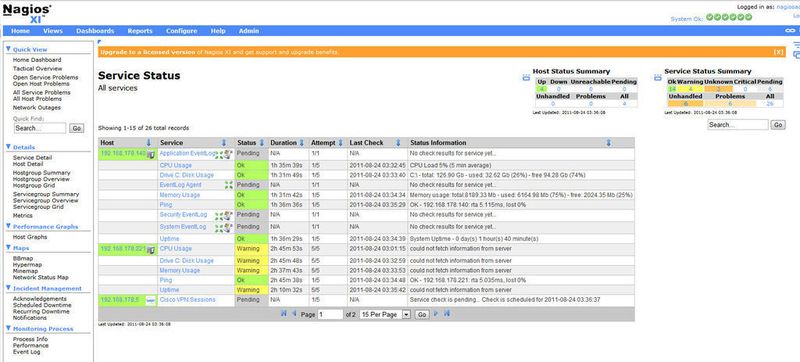800x362 pixels.
Task: Open the Reports menu
Action: tap(140, 31)
